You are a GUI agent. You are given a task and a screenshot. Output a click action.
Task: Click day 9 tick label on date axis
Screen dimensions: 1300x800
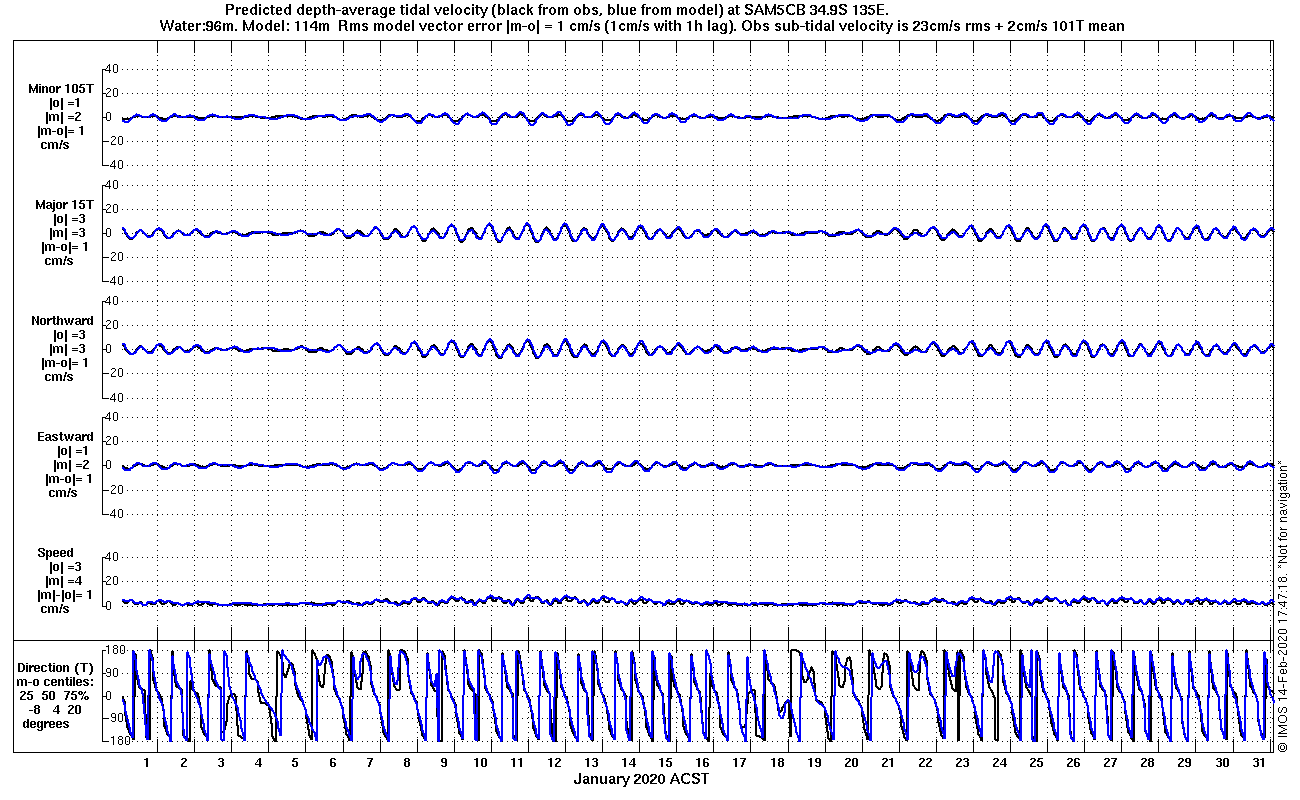click(x=443, y=762)
